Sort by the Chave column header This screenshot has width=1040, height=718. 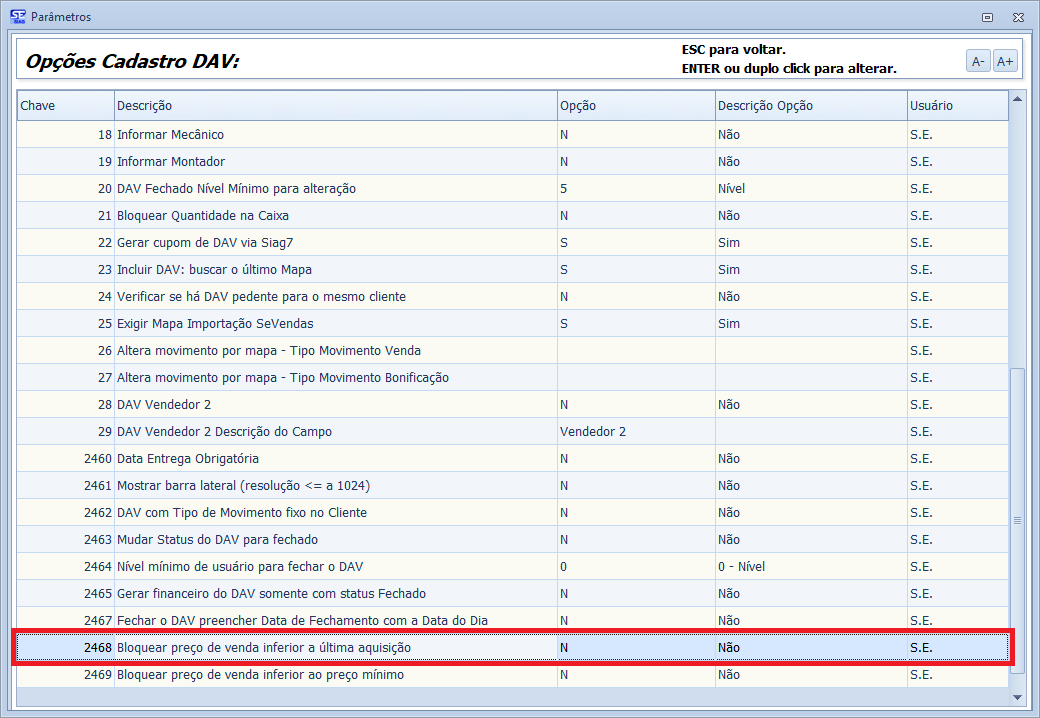click(x=65, y=106)
